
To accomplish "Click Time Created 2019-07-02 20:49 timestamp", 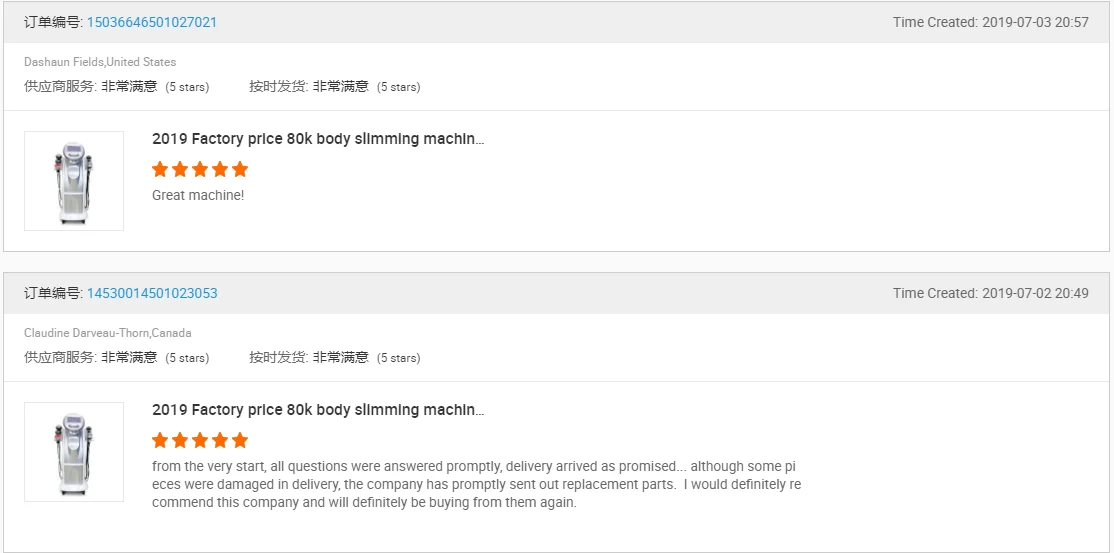I will point(990,293).
